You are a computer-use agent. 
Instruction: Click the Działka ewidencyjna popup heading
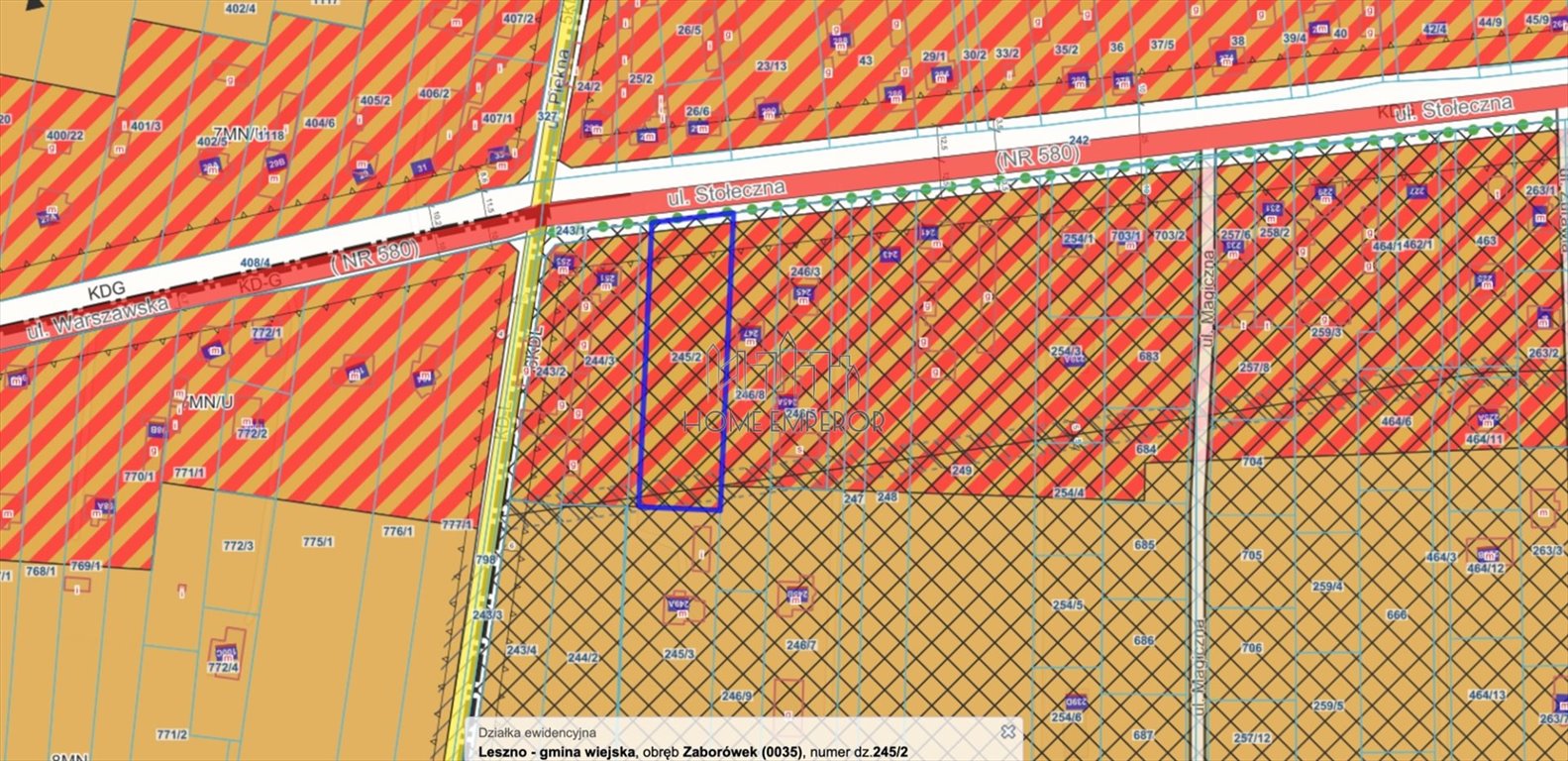537,732
